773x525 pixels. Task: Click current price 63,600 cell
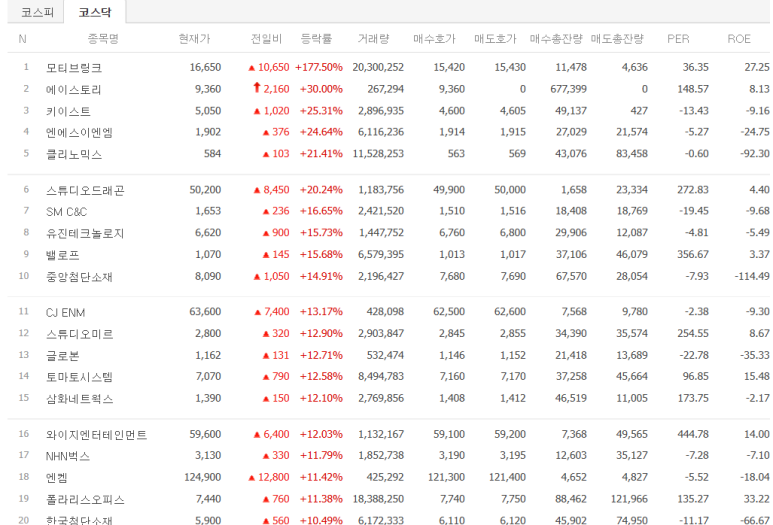(x=205, y=312)
